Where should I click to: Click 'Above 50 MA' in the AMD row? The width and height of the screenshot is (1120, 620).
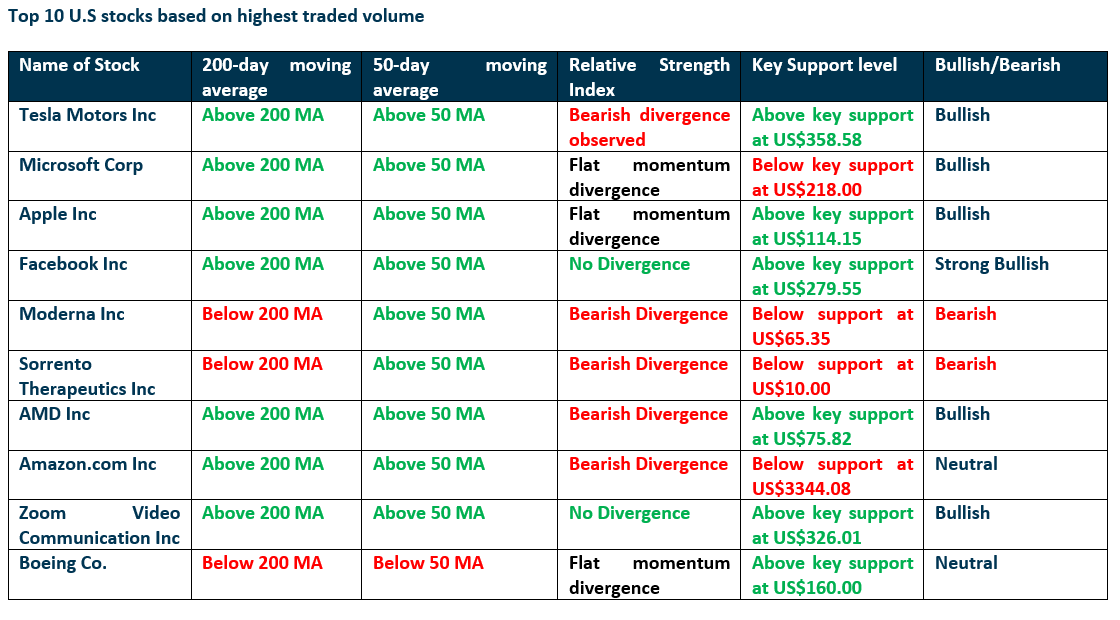[x=429, y=414]
